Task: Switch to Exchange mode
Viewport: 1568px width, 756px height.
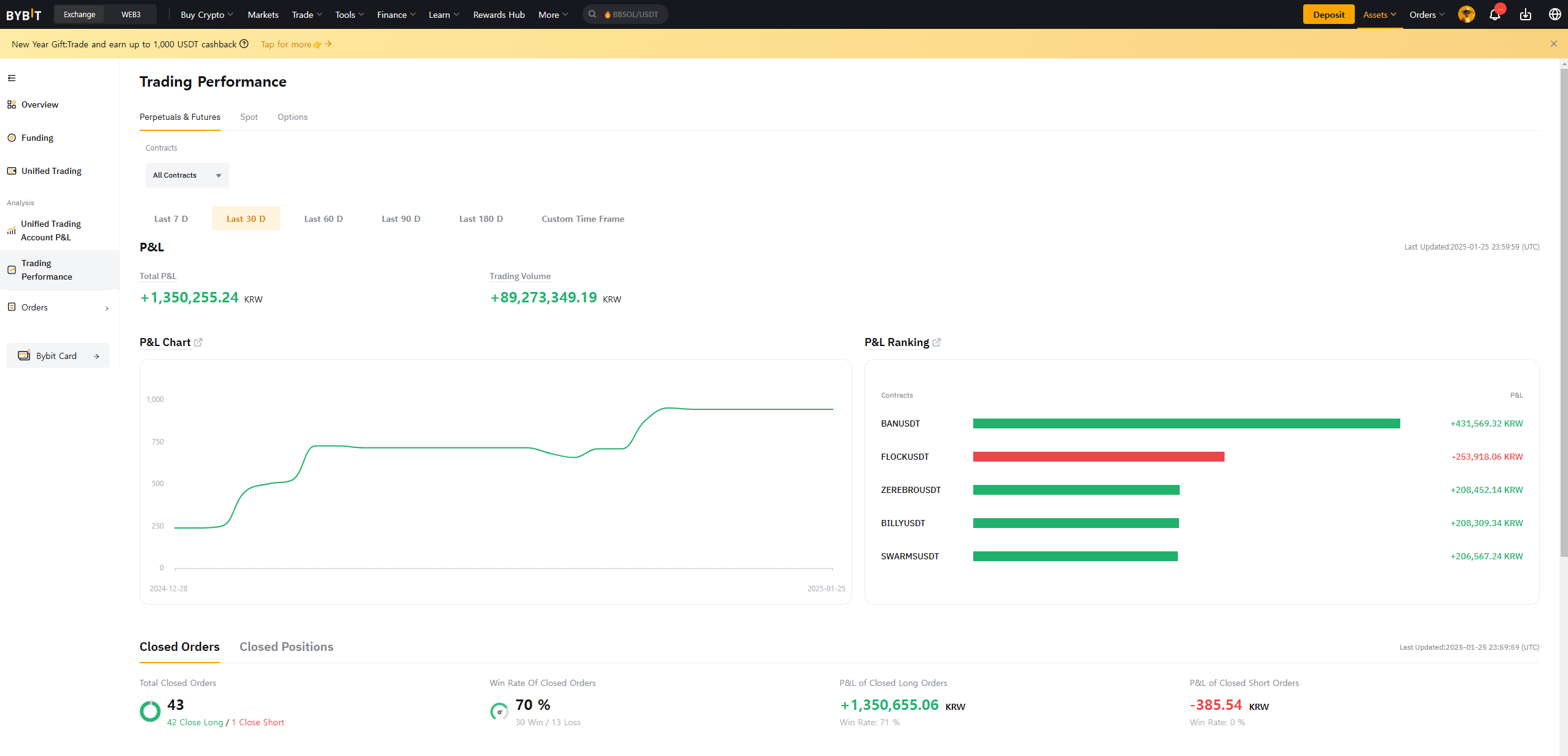Action: [79, 14]
